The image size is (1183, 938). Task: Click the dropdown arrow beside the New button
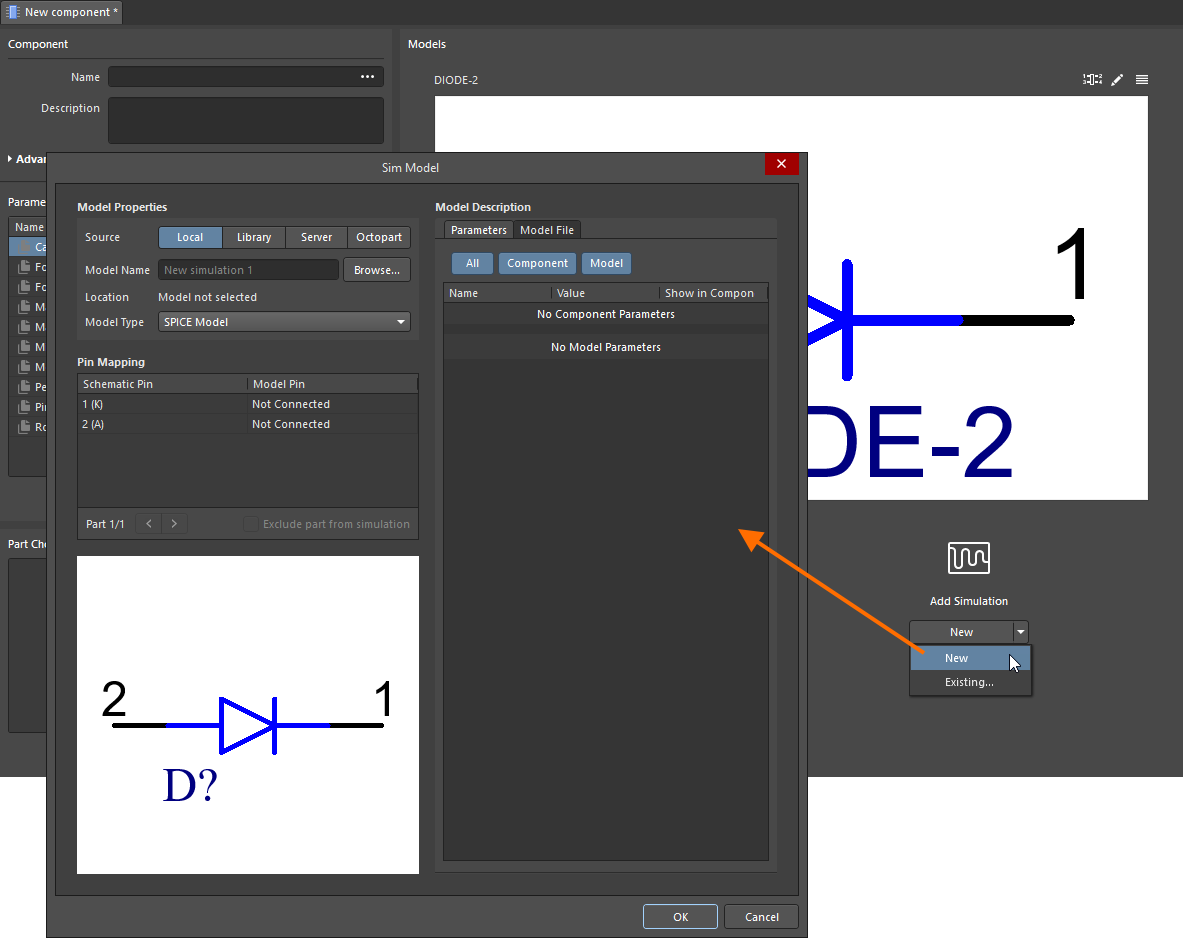1020,632
